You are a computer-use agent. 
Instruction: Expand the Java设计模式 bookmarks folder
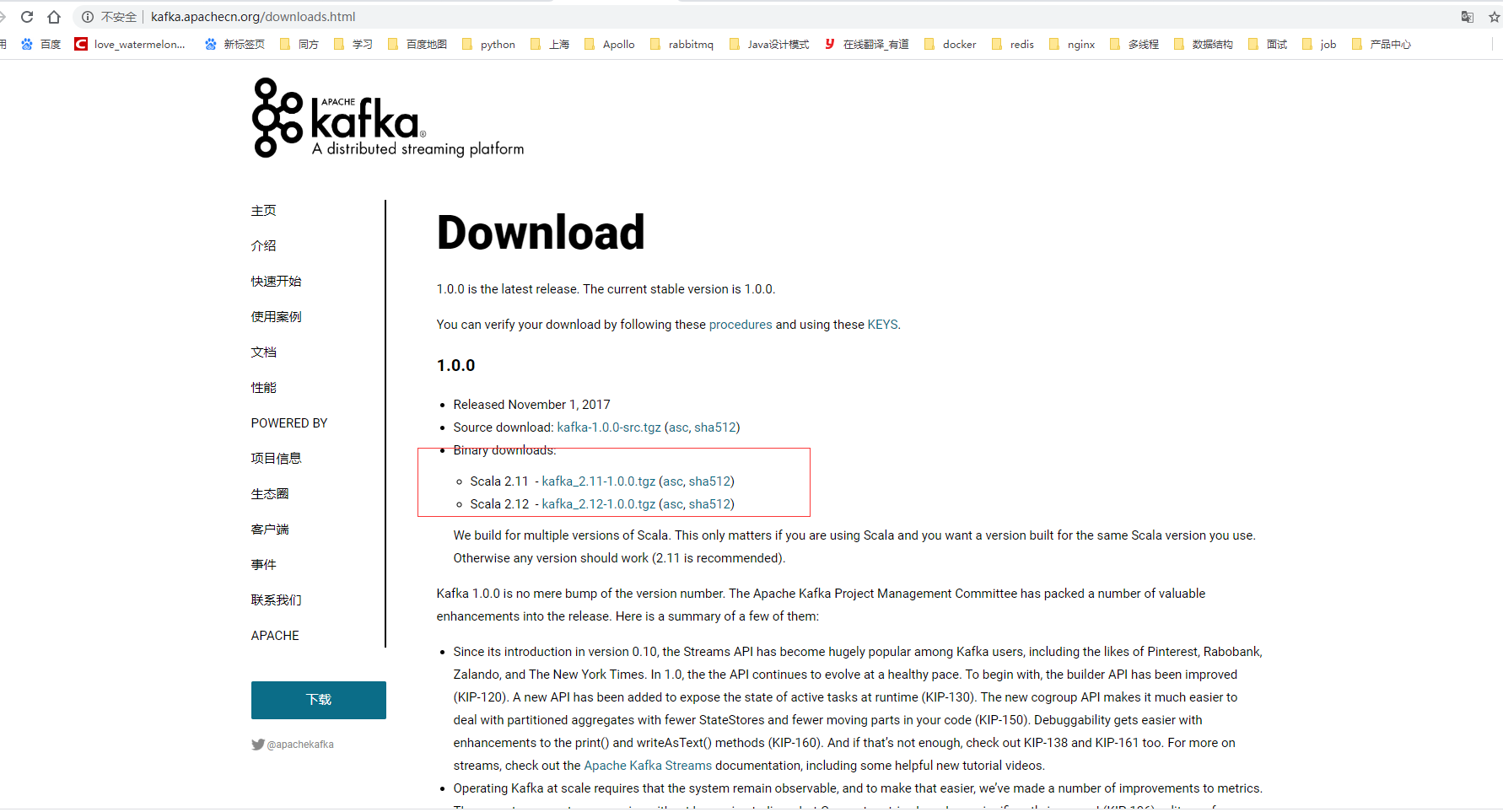click(x=776, y=44)
